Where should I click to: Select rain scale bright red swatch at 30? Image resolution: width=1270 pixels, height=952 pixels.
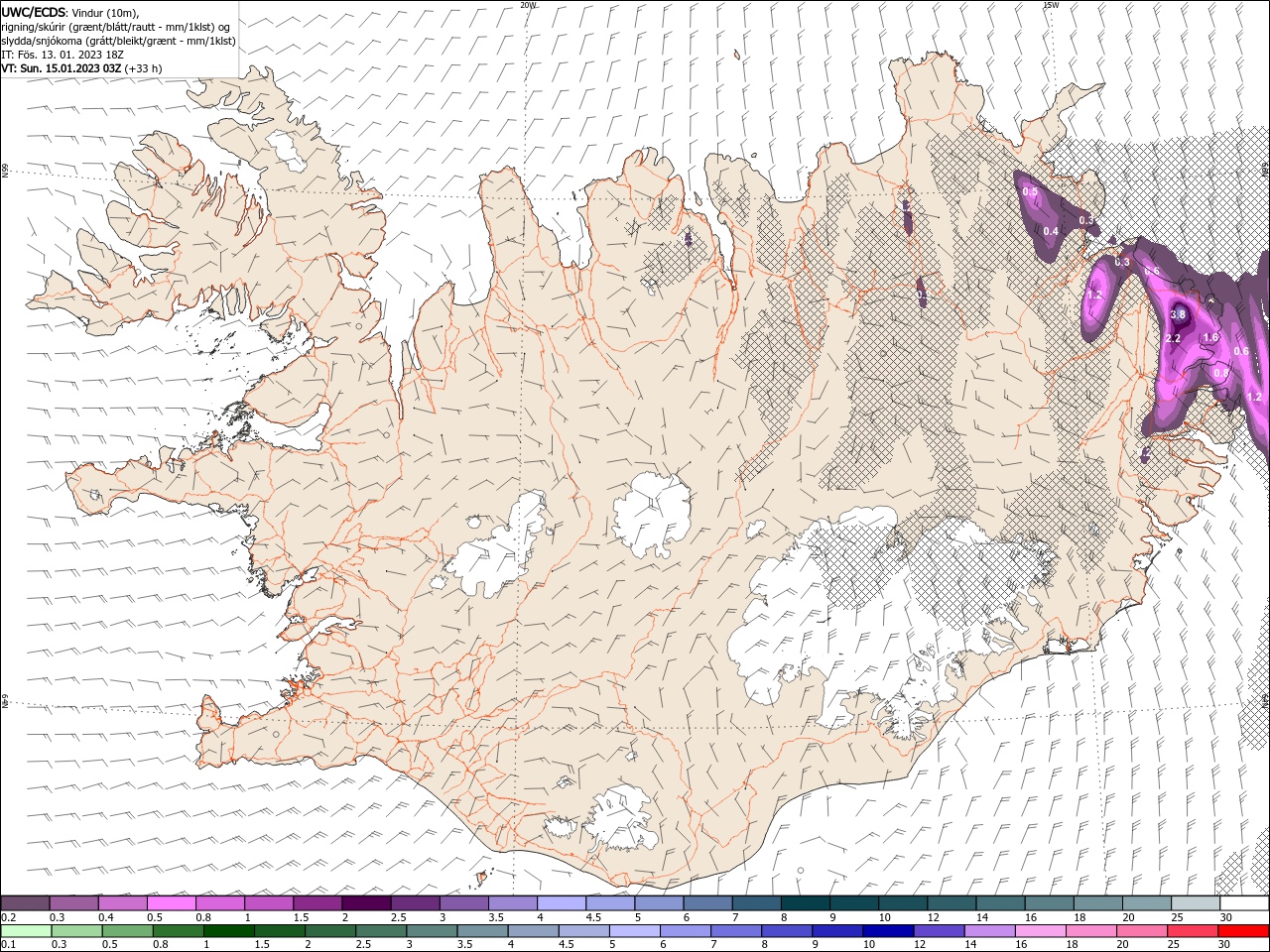(1244, 930)
